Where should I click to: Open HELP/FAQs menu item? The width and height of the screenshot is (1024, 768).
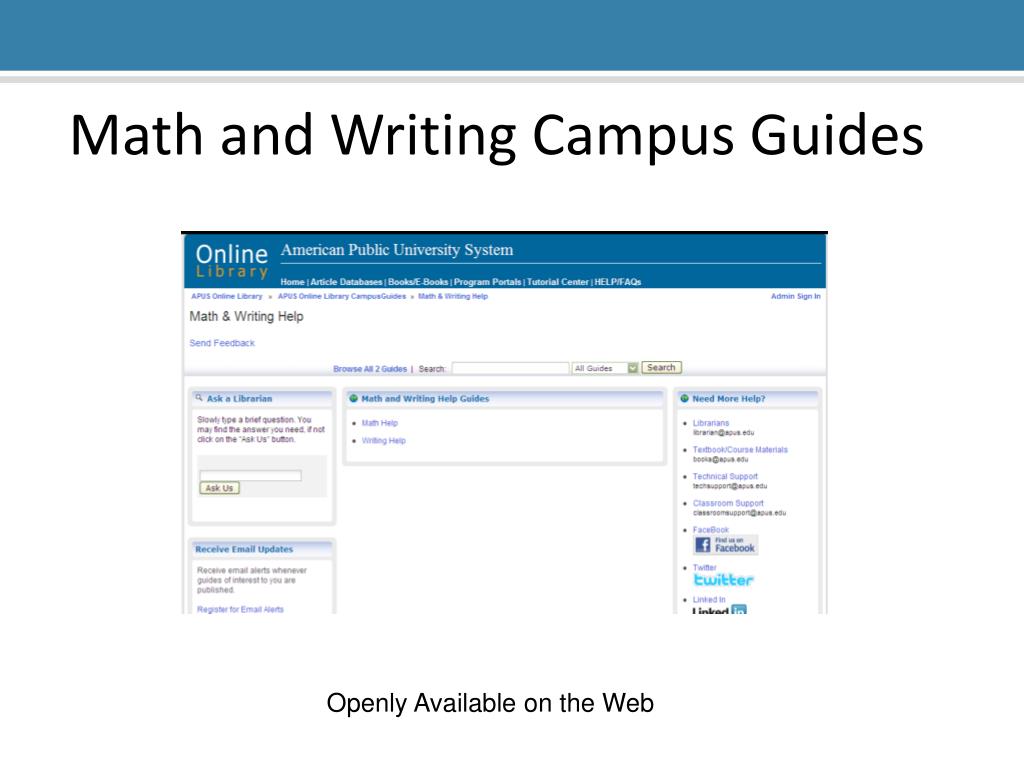pyautogui.click(x=618, y=282)
